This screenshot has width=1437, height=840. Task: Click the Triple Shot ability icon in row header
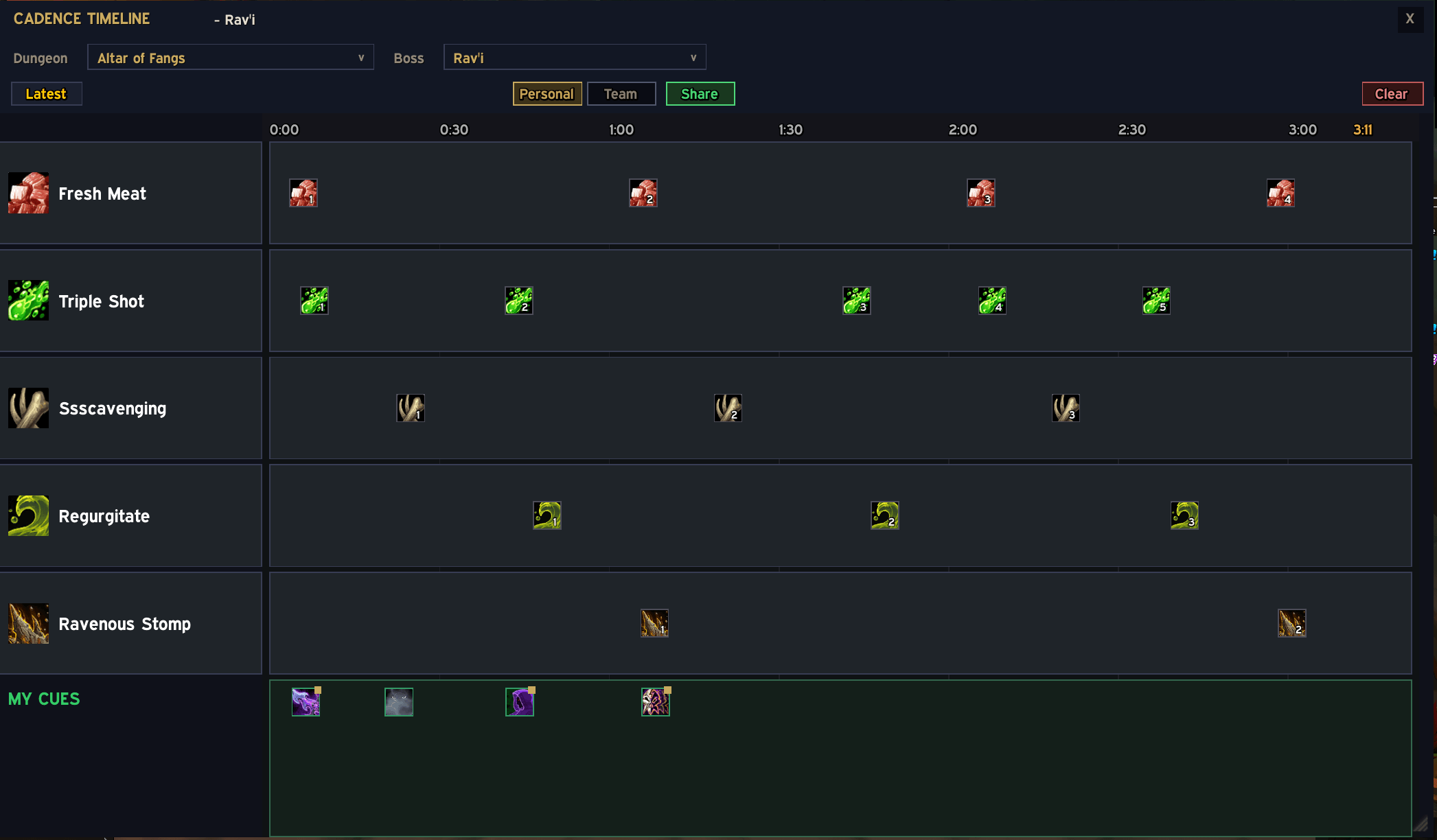coord(28,301)
